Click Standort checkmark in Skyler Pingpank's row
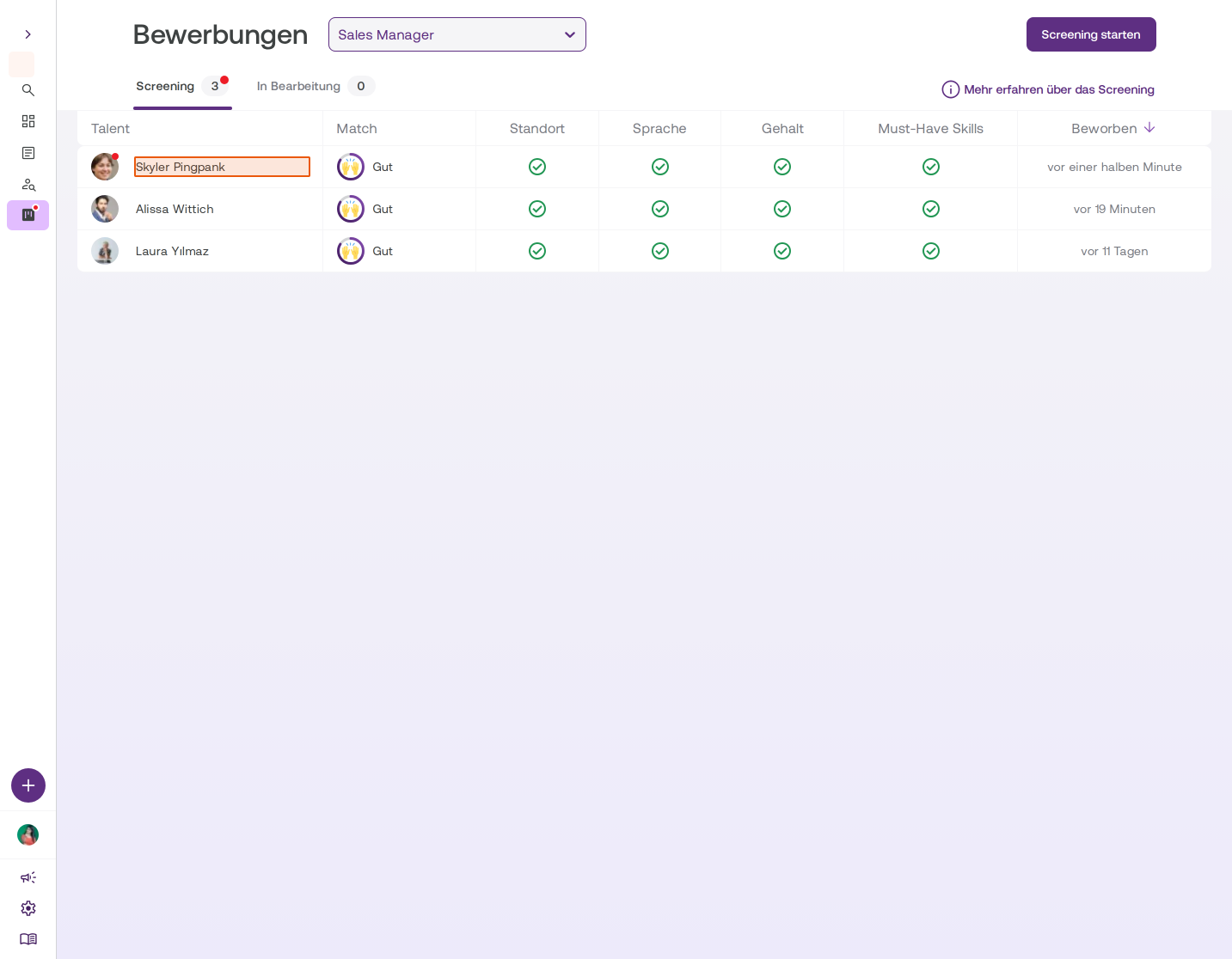This screenshot has height=959, width=1232. (537, 167)
